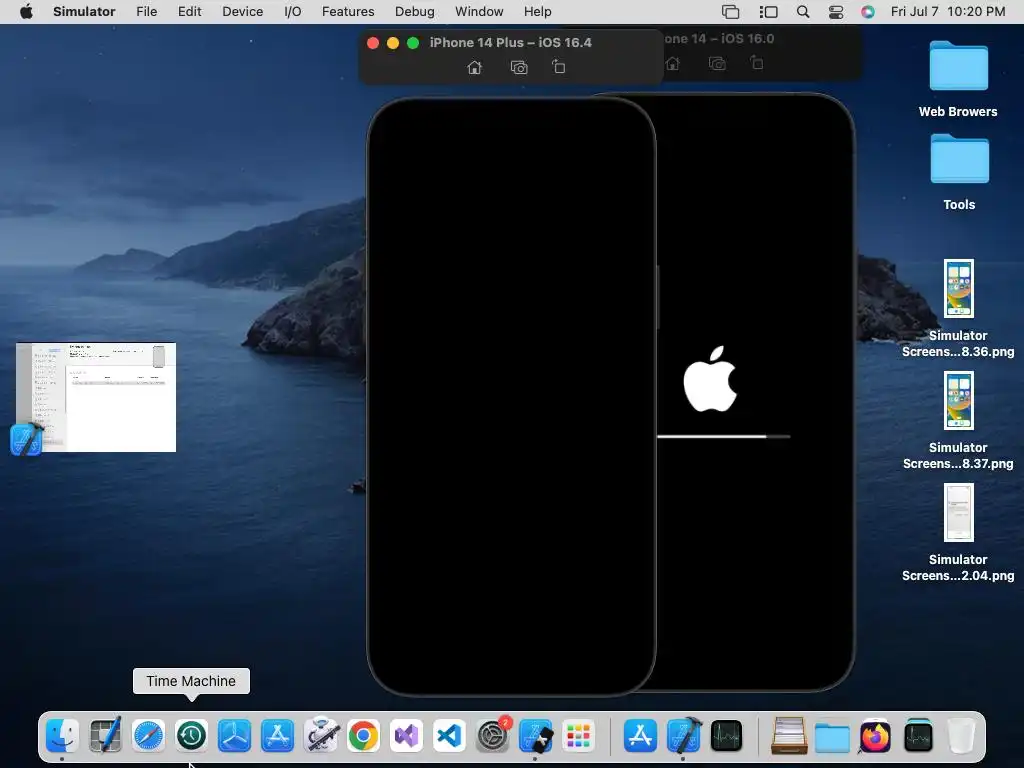Open Time Machine in the dock
The width and height of the screenshot is (1024, 768).
pos(191,736)
